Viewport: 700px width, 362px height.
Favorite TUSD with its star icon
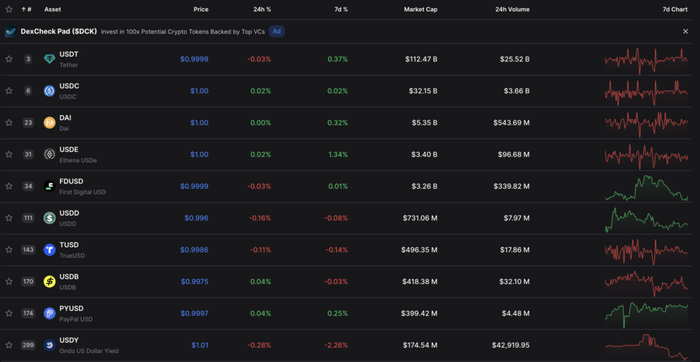(x=8, y=250)
